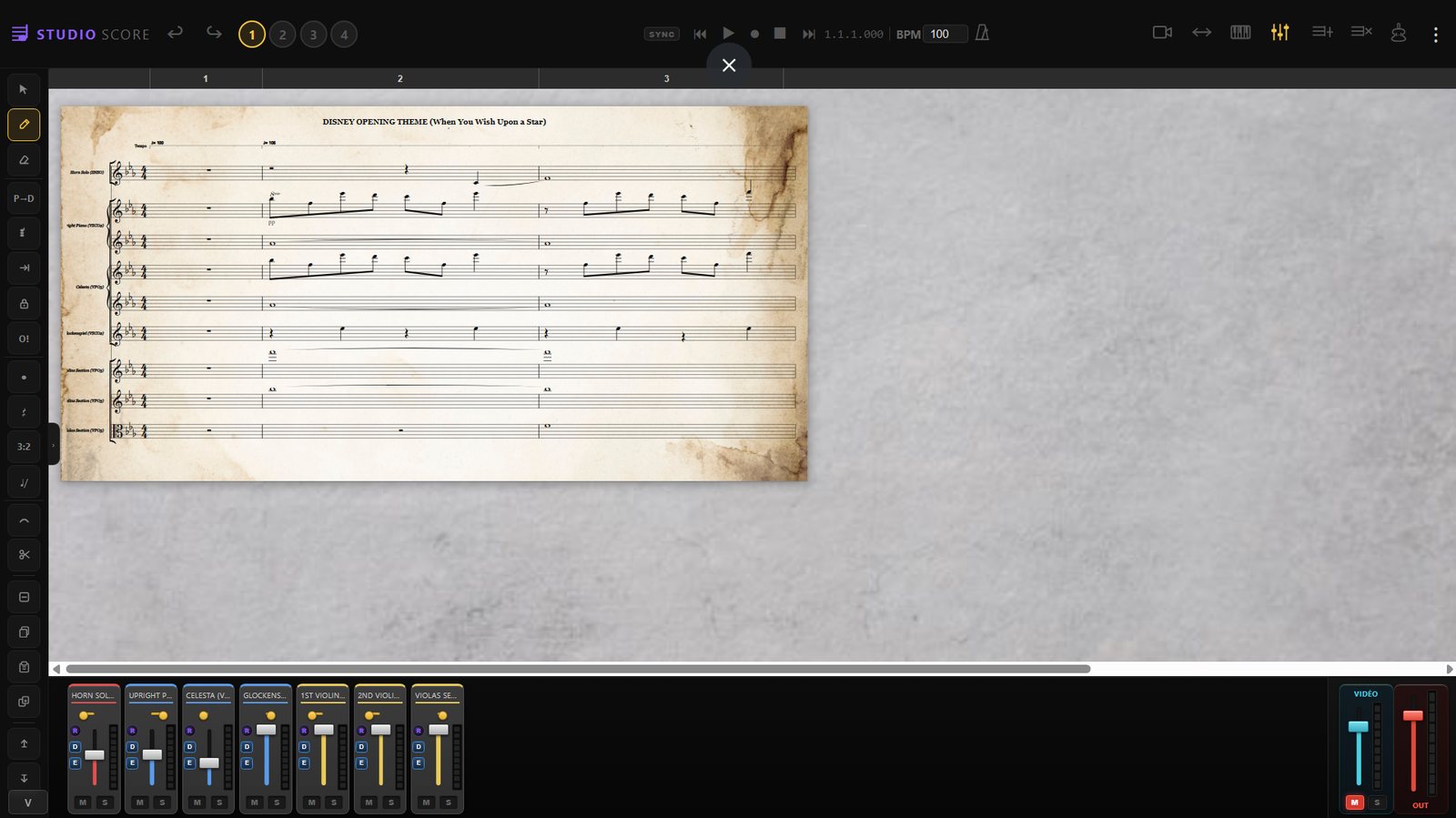Screen dimensions: 1456x818
Task: Click the play button
Action: [728, 33]
